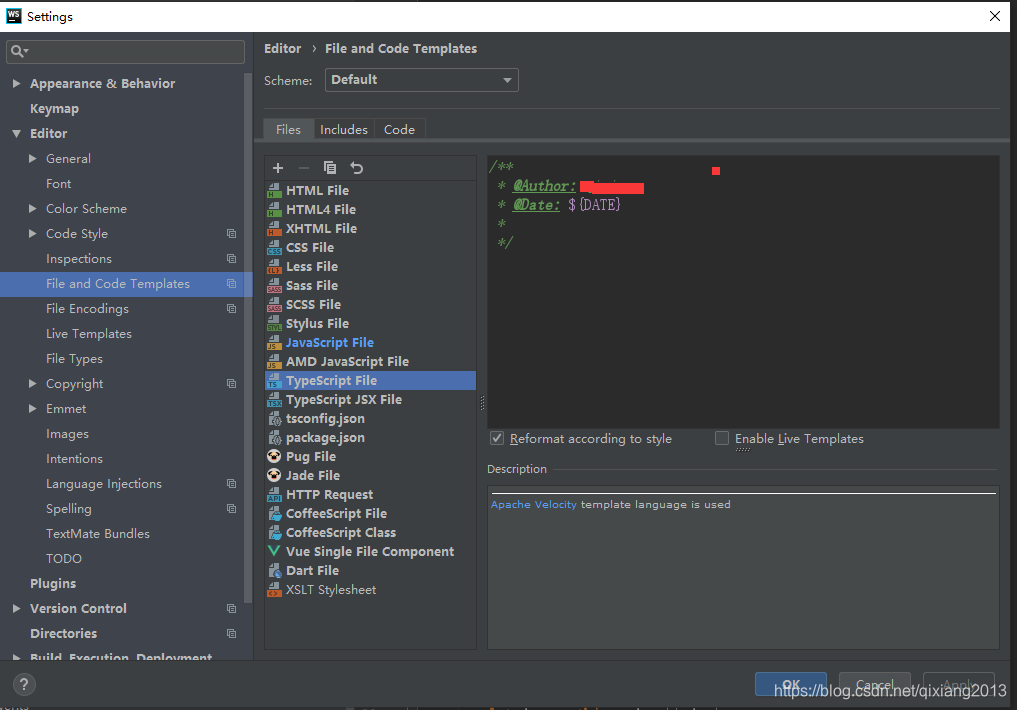Click search magnifier icon in settings

click(x=19, y=51)
